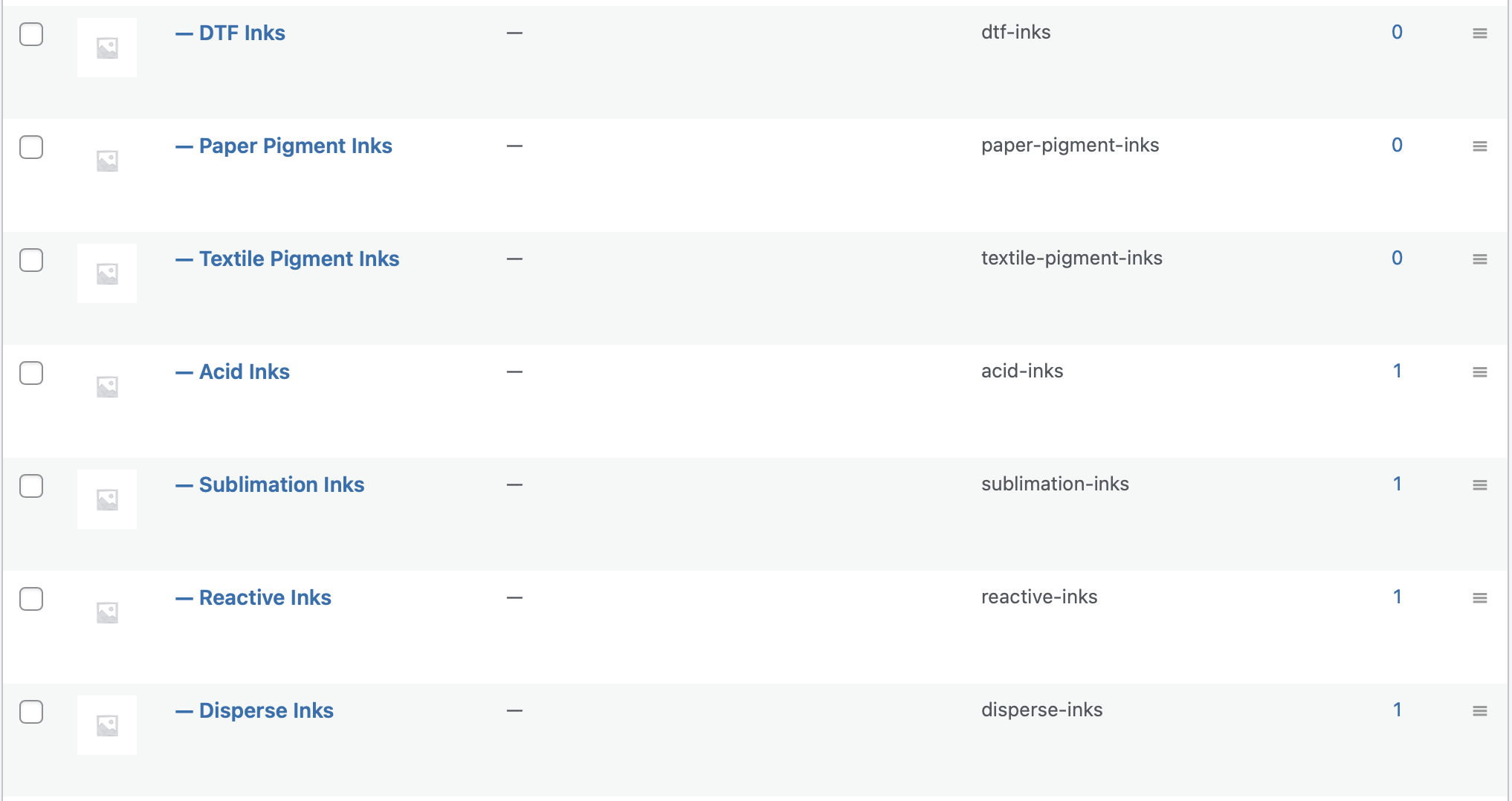
Task: Click the reorder handle icon for Acid Inks
Action: point(1479,372)
